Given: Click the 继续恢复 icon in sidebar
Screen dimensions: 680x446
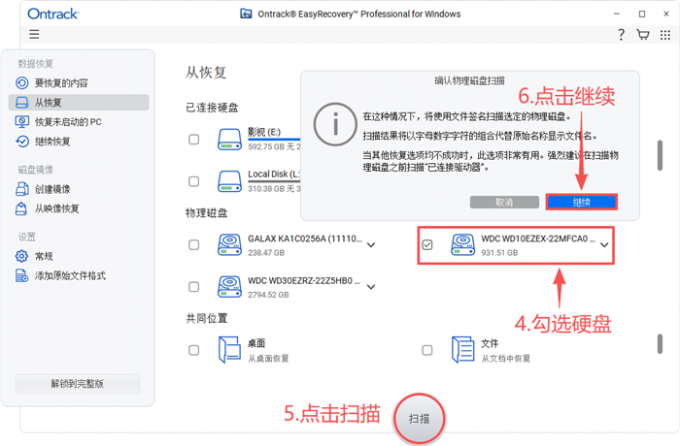Looking at the screenshot, I should pyautogui.click(x=22, y=141).
